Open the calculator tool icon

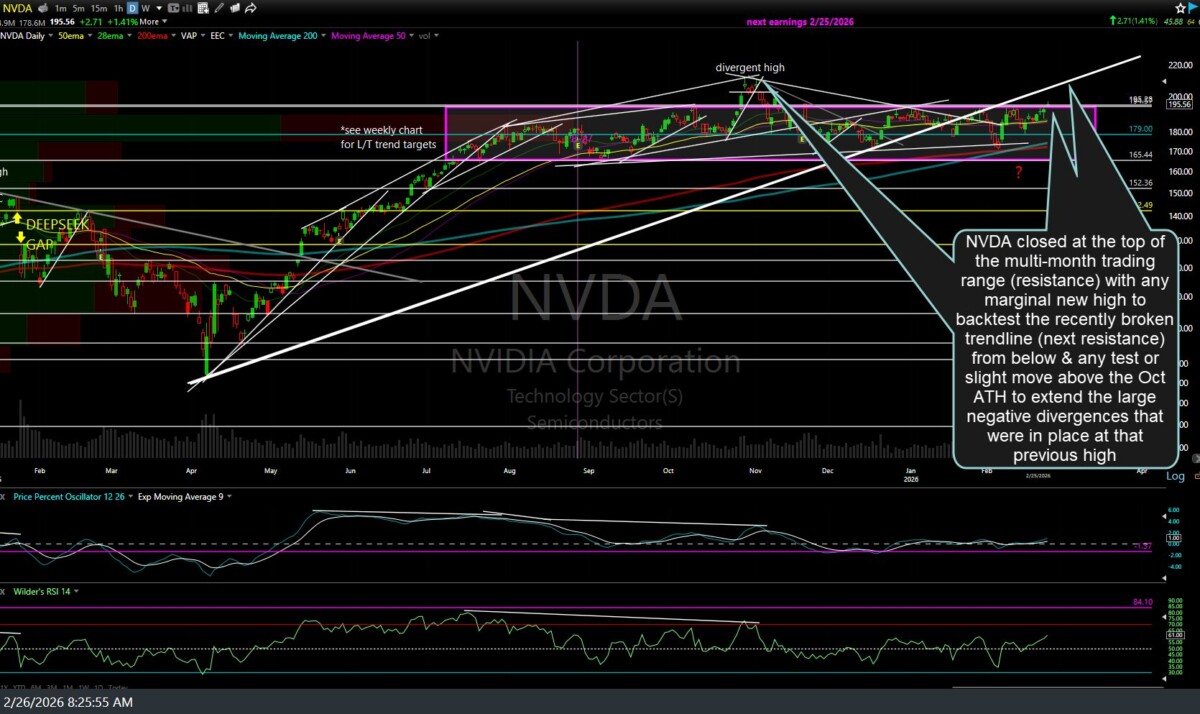tap(203, 8)
